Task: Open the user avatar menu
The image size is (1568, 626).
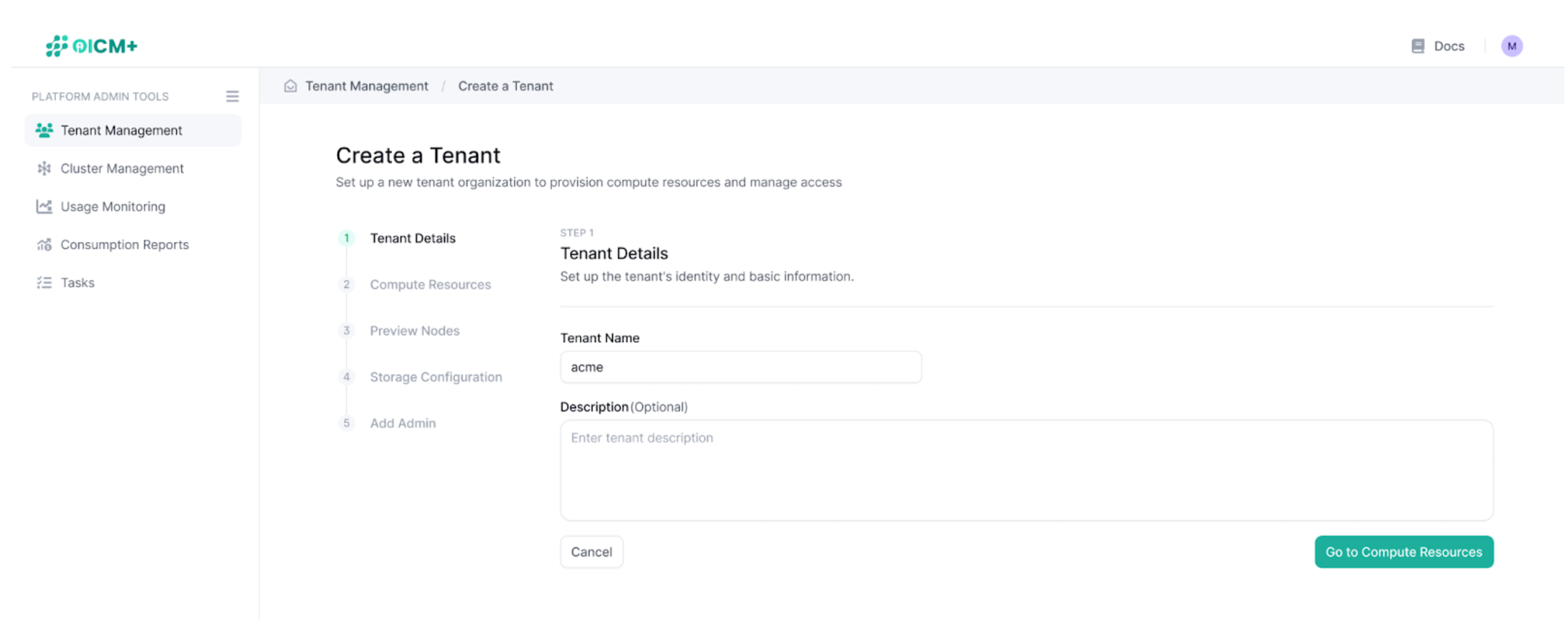Action: click(1513, 45)
